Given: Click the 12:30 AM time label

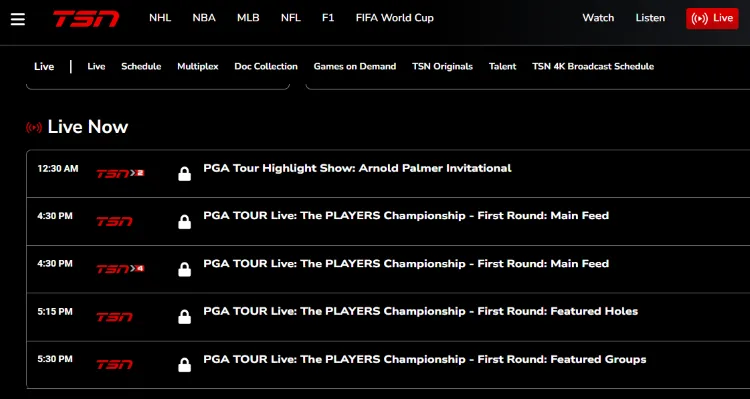Looking at the screenshot, I should (58, 168).
